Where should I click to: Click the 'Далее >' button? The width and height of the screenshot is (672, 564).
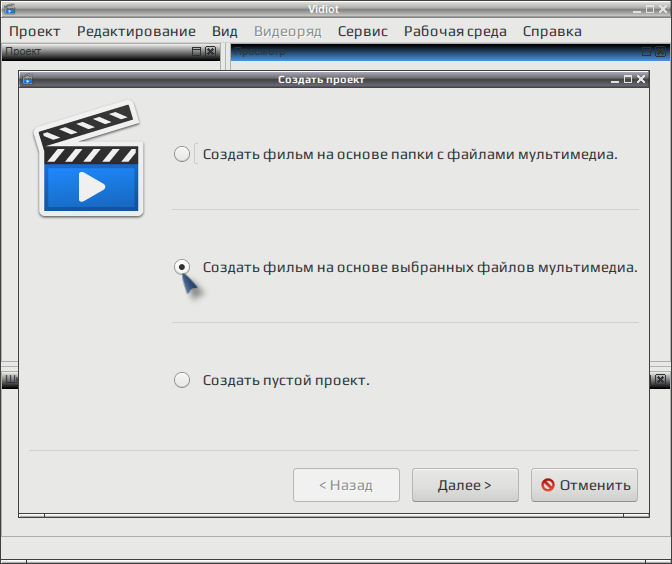tap(465, 485)
